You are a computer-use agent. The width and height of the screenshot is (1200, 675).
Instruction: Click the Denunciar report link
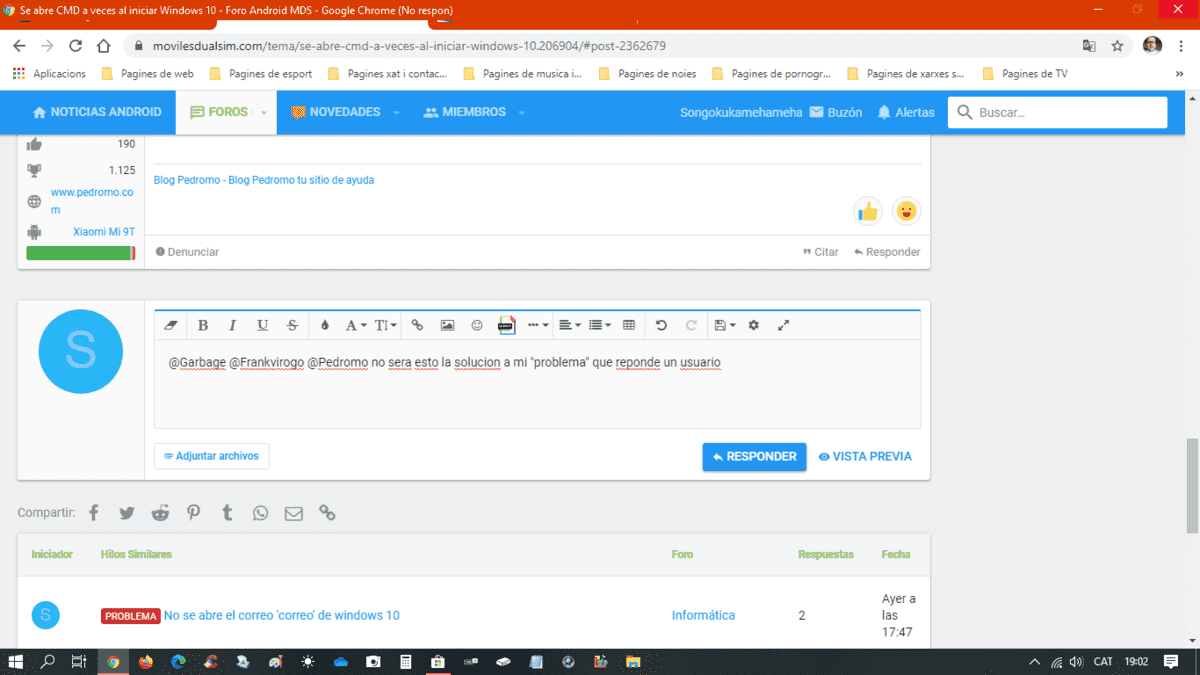click(x=187, y=252)
